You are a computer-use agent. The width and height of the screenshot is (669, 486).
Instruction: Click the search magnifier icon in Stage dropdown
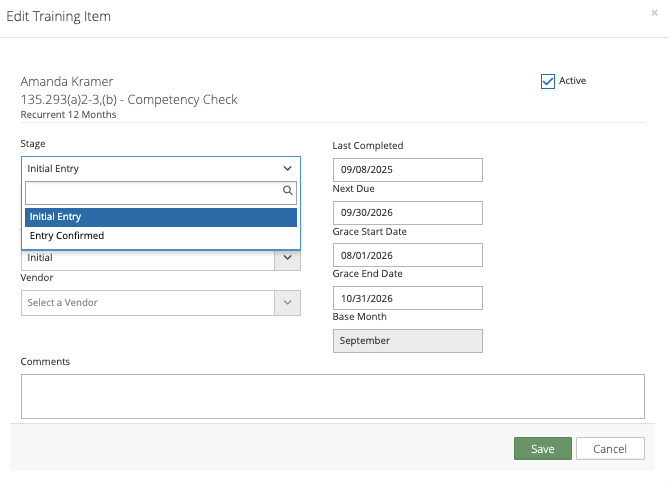tap(288, 190)
